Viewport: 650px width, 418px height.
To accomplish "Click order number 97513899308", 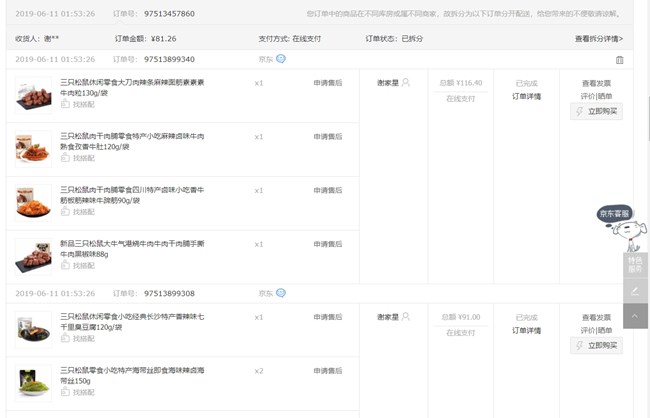I will (x=169, y=294).
